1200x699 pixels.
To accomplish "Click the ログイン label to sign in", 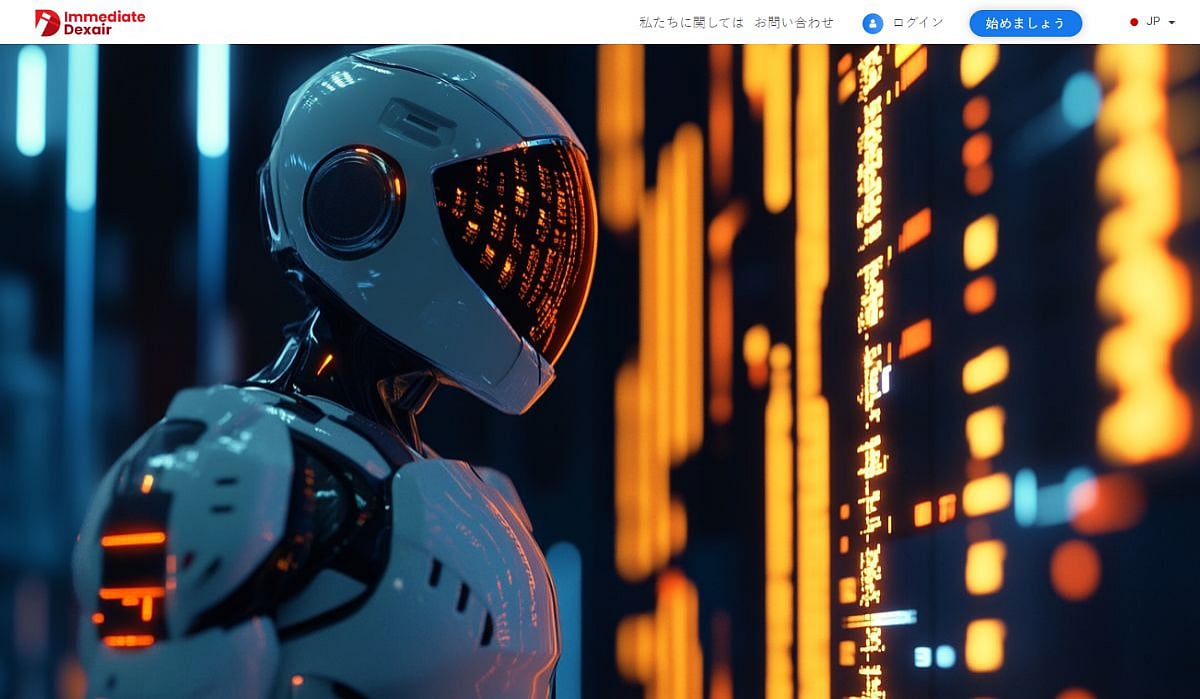I will (x=916, y=22).
